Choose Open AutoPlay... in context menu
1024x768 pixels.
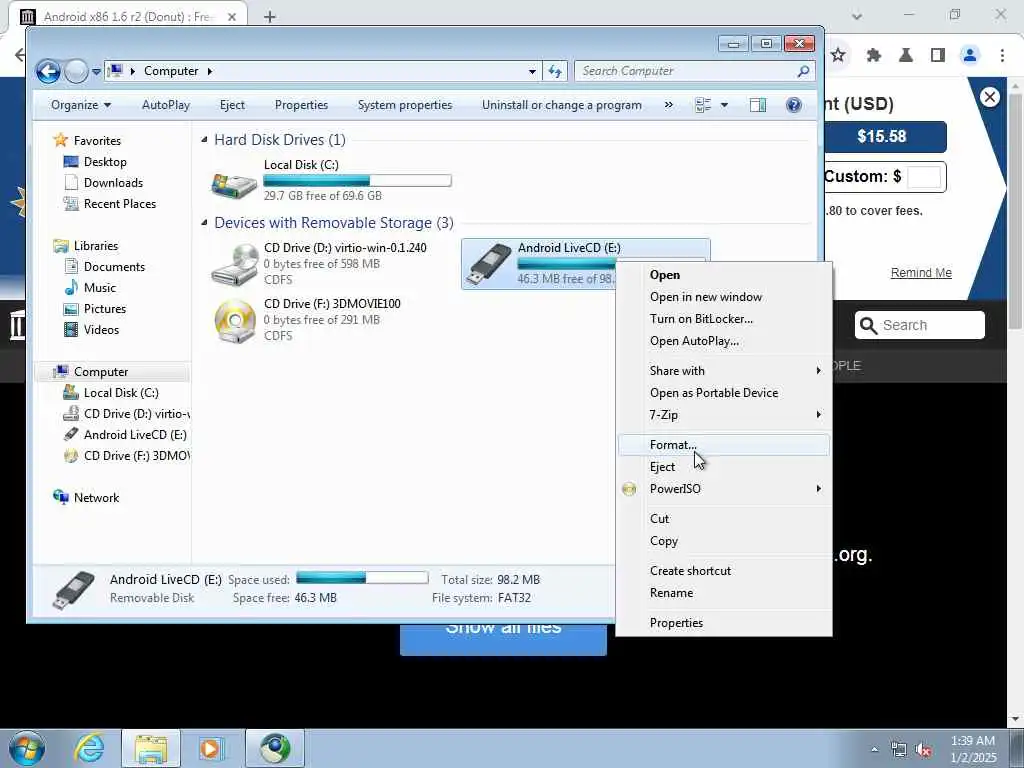click(694, 341)
